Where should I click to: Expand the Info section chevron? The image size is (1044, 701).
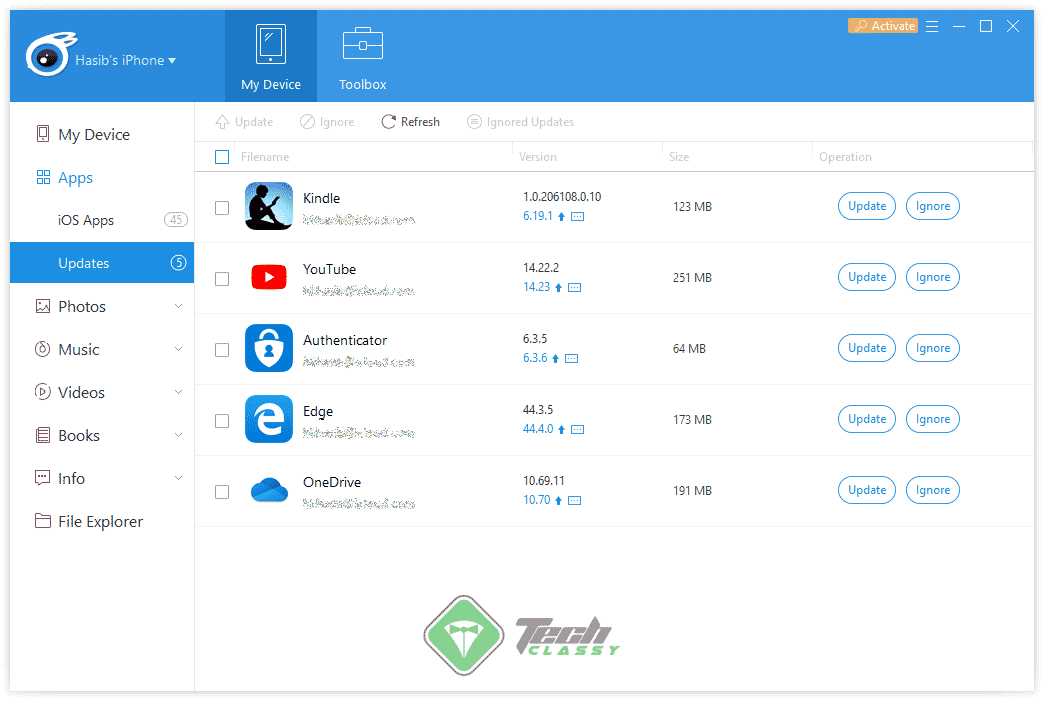(179, 478)
